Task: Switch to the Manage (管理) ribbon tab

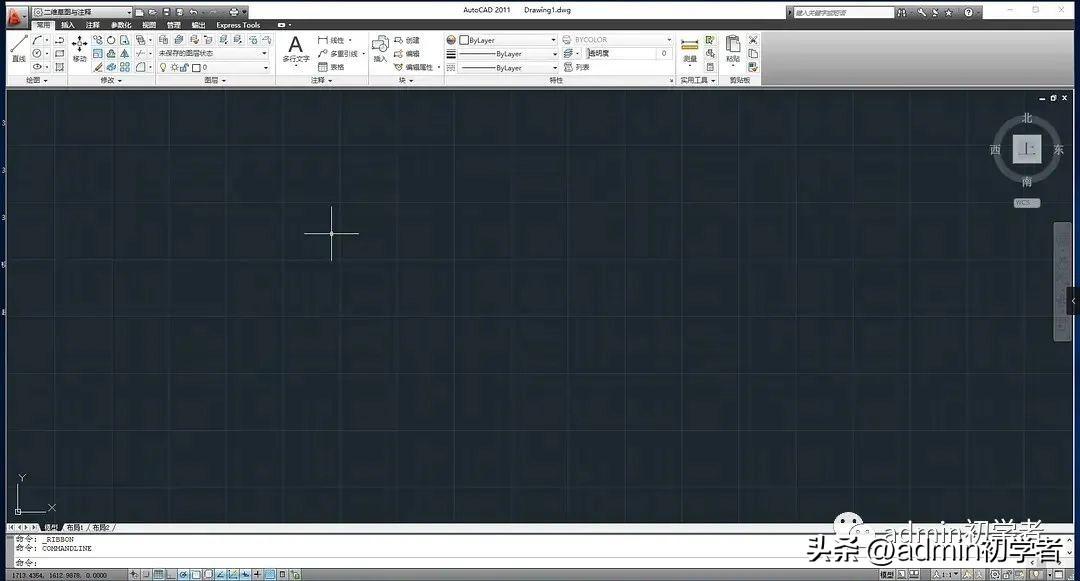Action: coord(174,25)
